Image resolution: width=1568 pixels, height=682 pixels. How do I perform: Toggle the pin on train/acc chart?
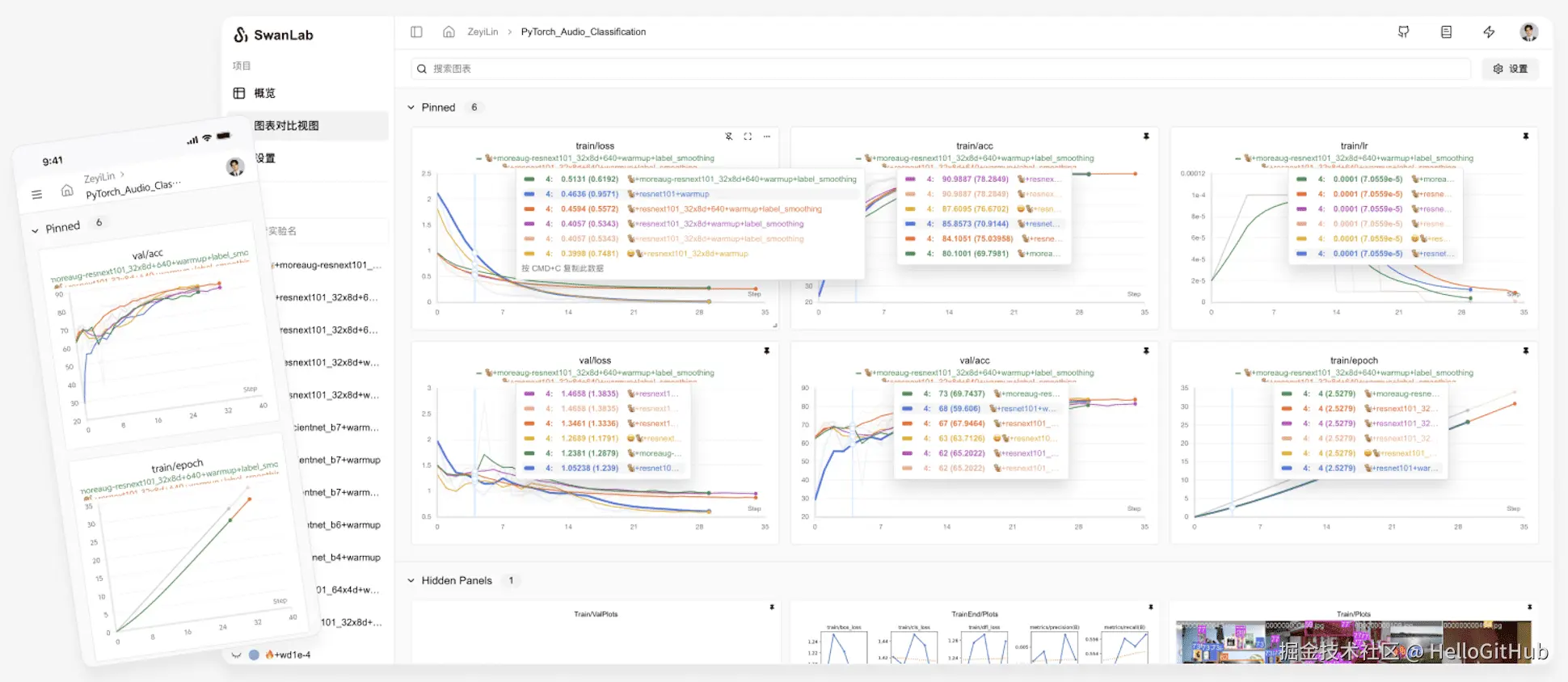[x=1146, y=137]
